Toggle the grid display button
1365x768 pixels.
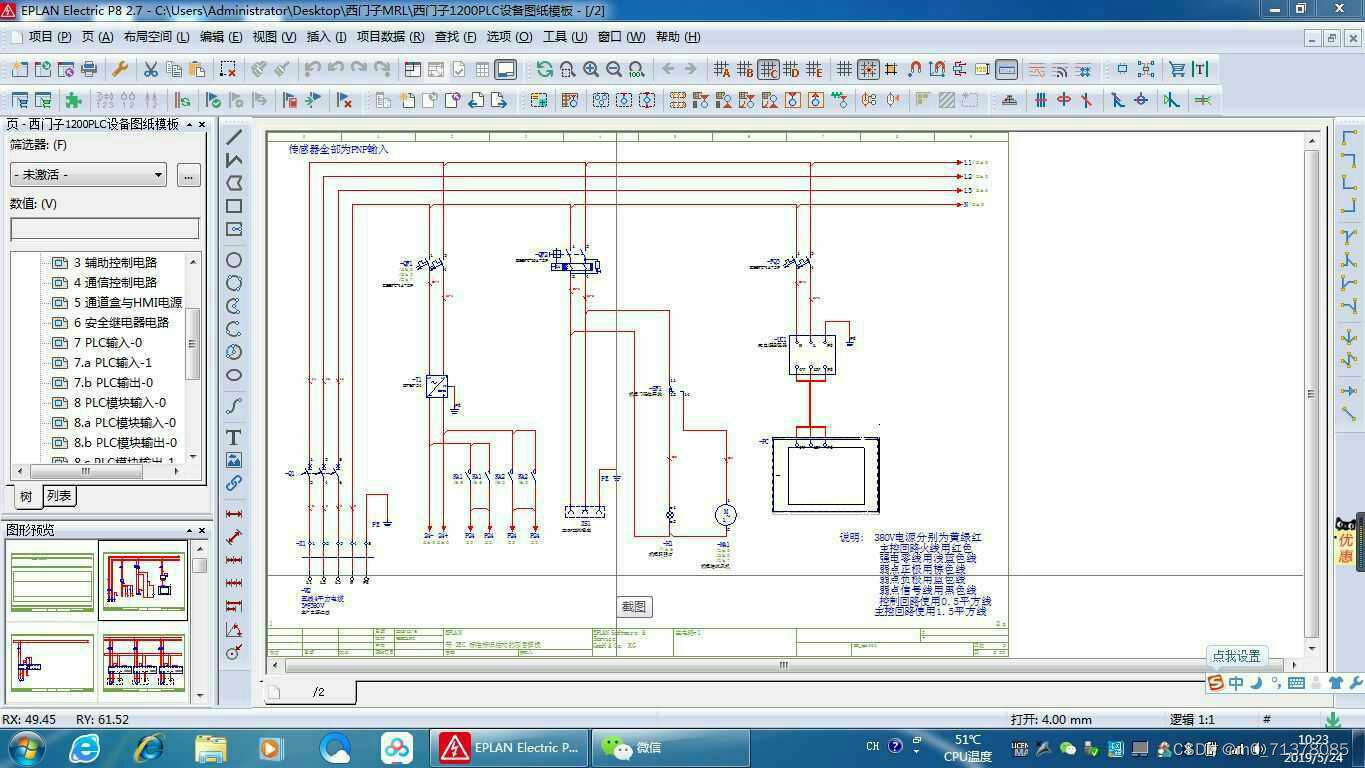click(x=845, y=69)
